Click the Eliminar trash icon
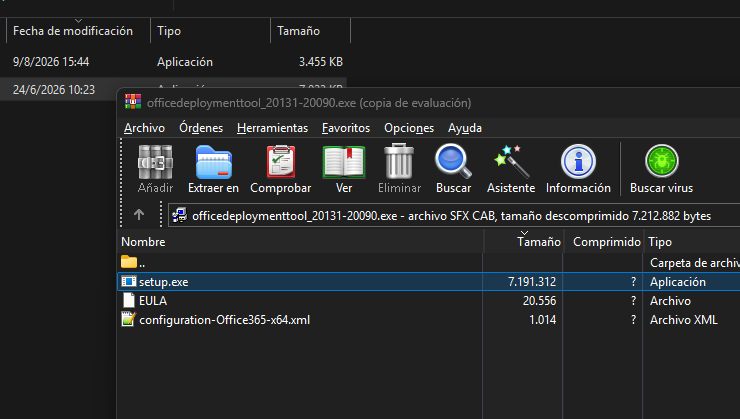The image size is (740, 419). (x=399, y=161)
